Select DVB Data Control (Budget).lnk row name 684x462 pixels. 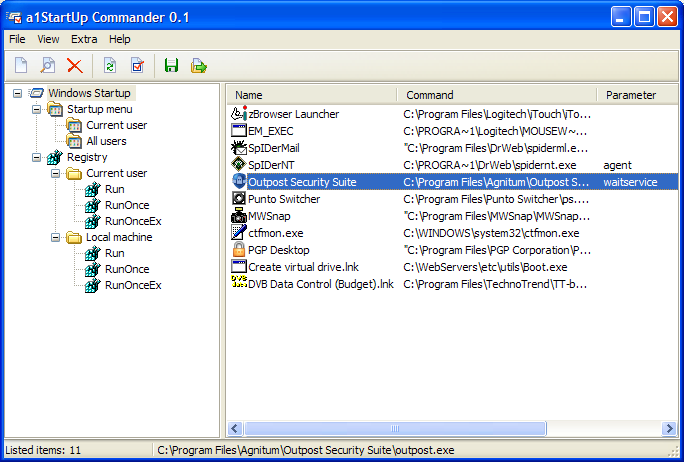321,284
